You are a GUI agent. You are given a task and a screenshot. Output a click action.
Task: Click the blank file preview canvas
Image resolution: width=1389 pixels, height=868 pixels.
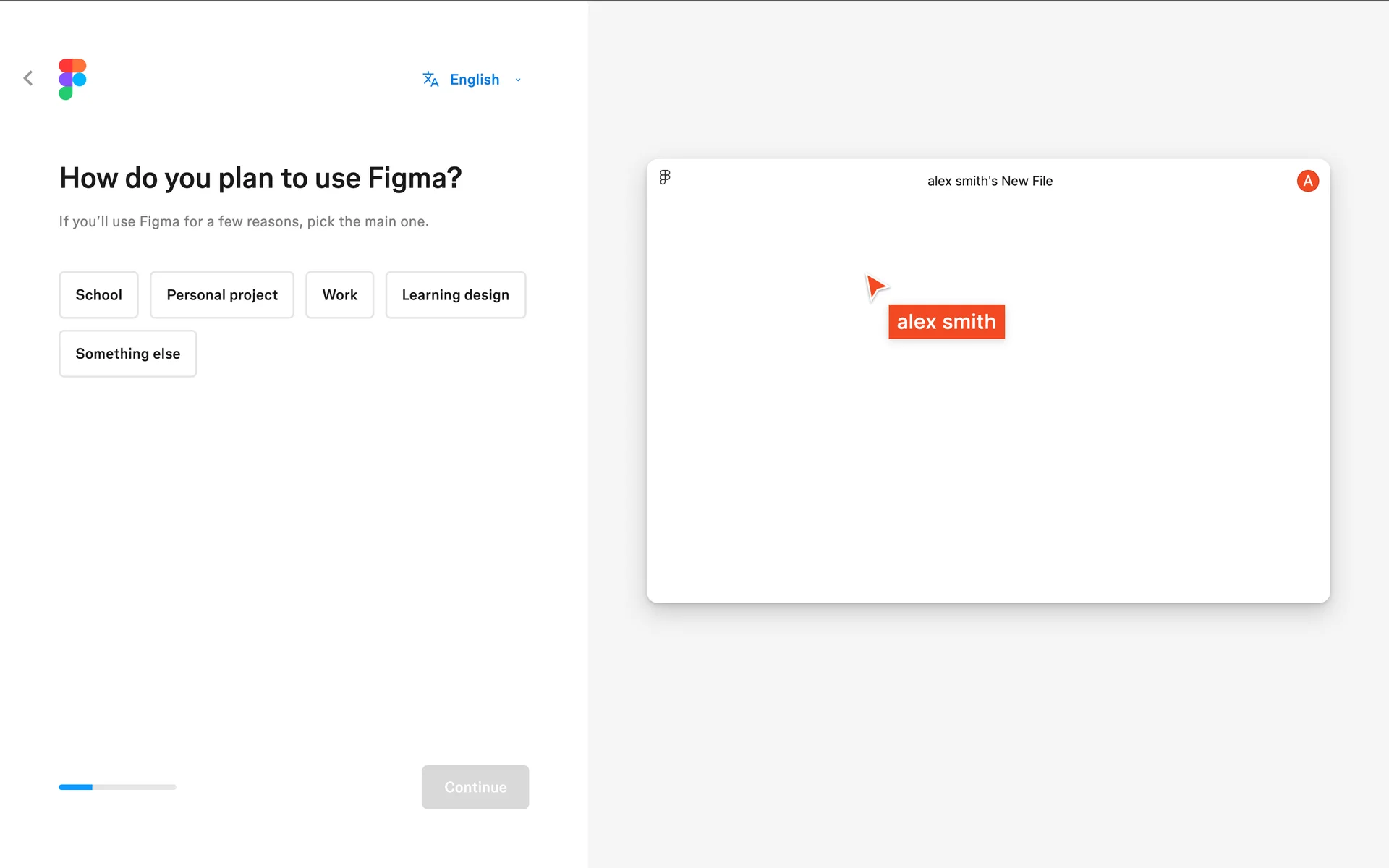tap(987, 463)
